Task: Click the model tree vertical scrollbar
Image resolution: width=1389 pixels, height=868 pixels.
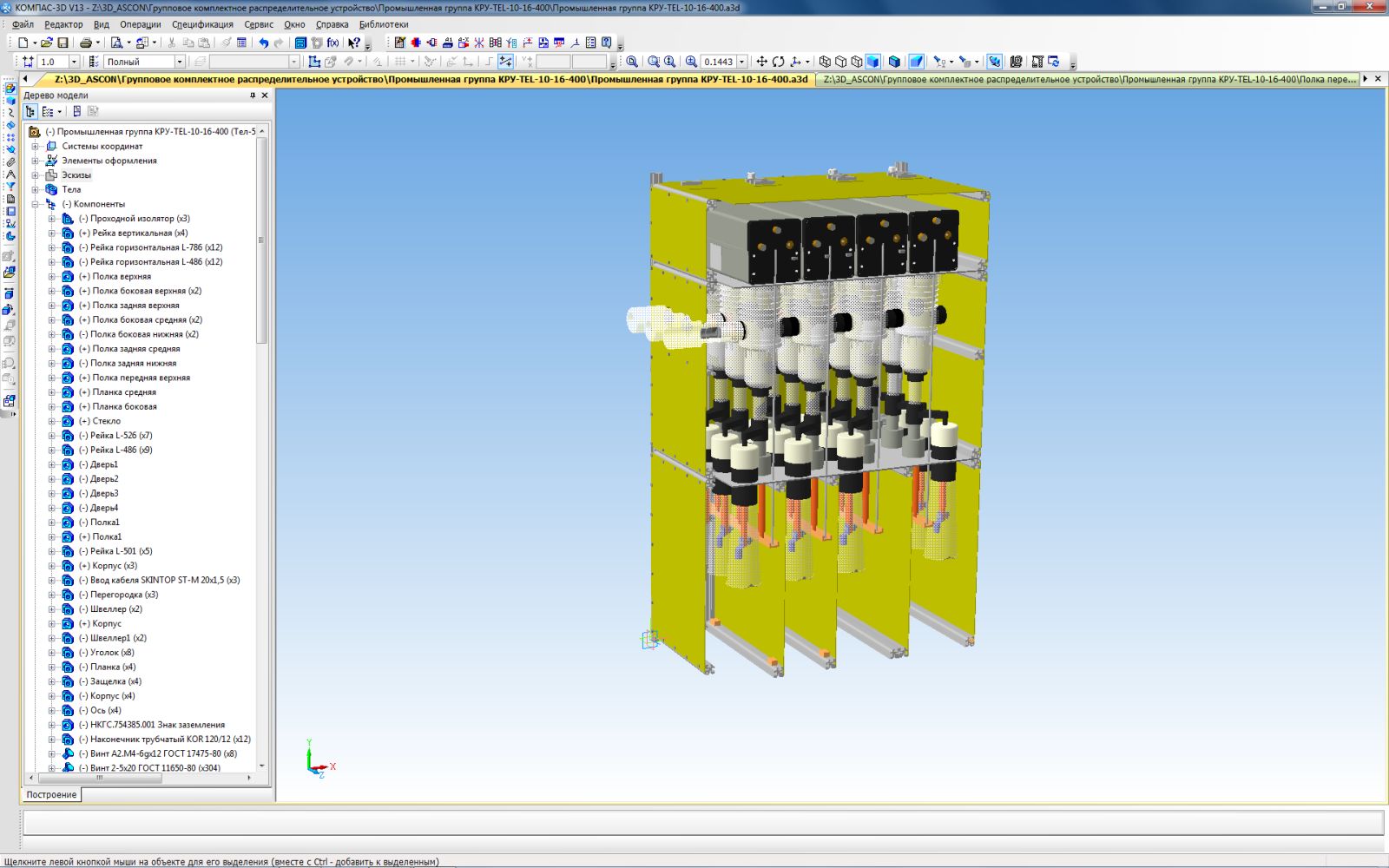Action: [261, 243]
